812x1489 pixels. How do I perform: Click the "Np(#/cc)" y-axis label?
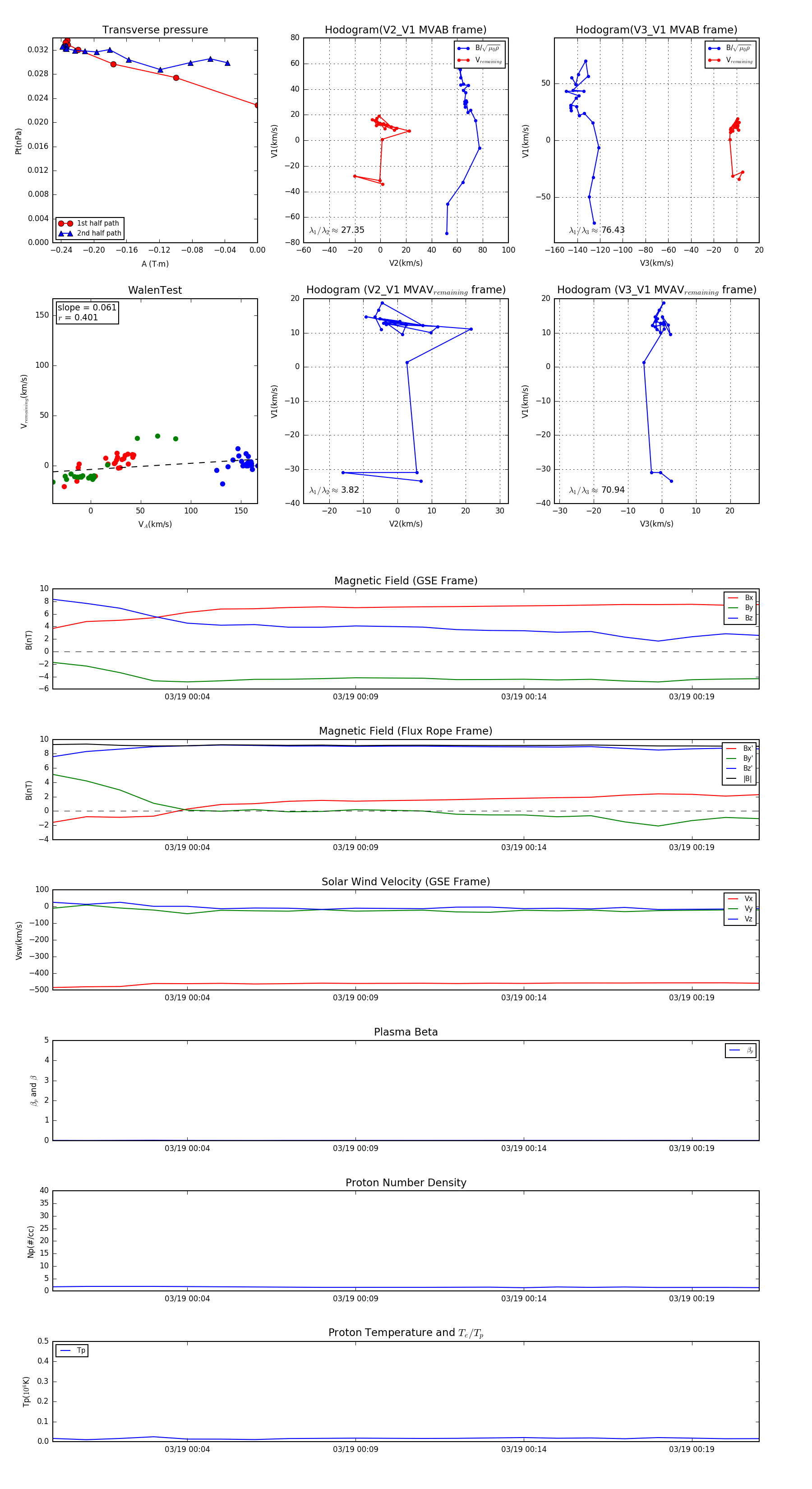tap(31, 1242)
